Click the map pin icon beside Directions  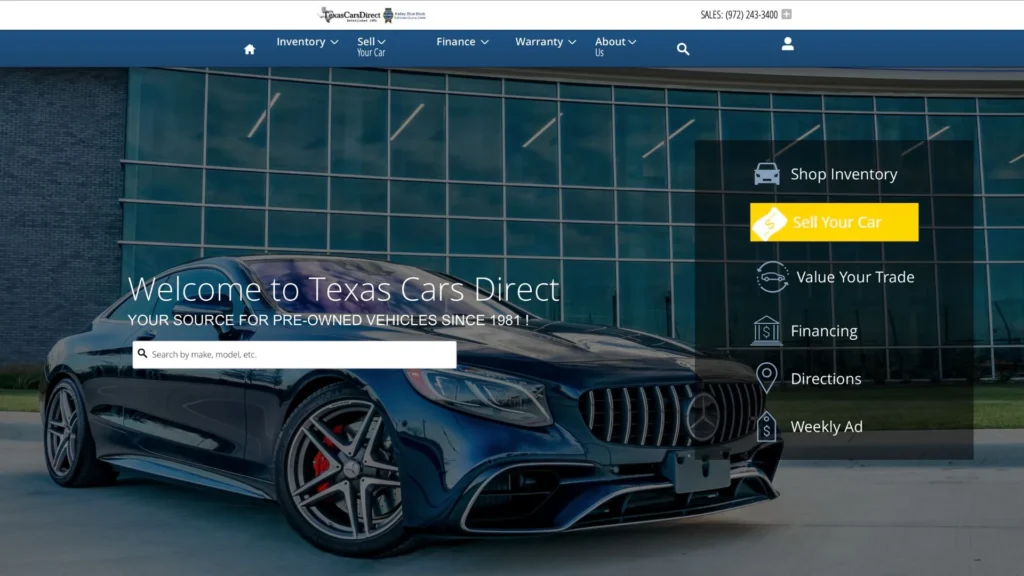(x=767, y=378)
